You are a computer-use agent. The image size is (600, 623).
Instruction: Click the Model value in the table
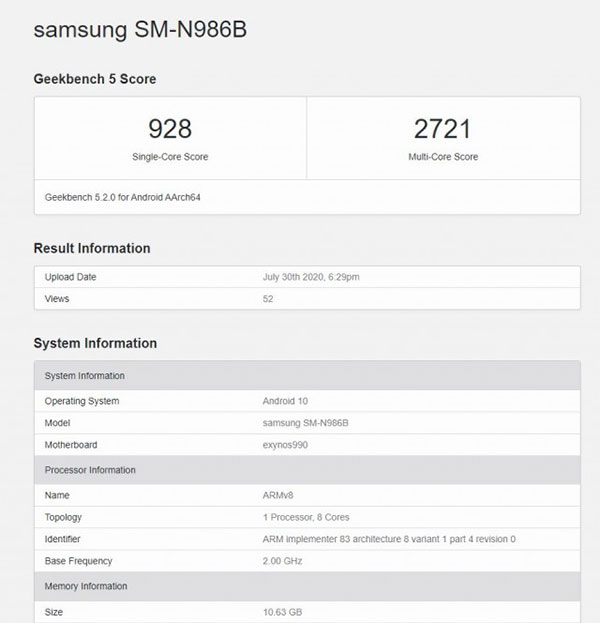click(x=305, y=423)
